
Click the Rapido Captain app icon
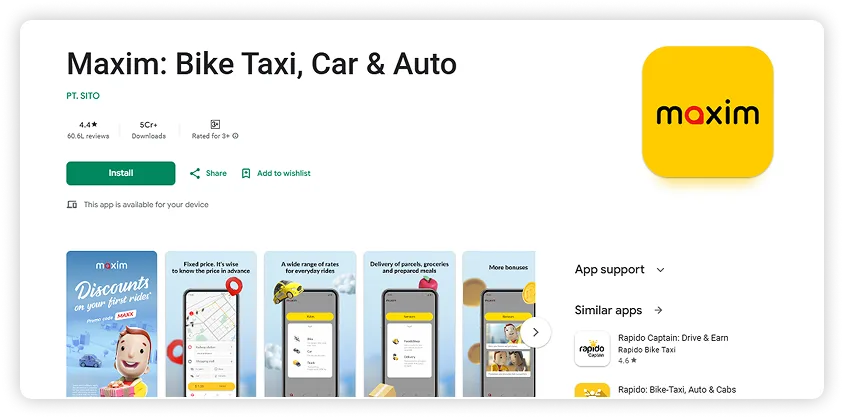click(592, 349)
